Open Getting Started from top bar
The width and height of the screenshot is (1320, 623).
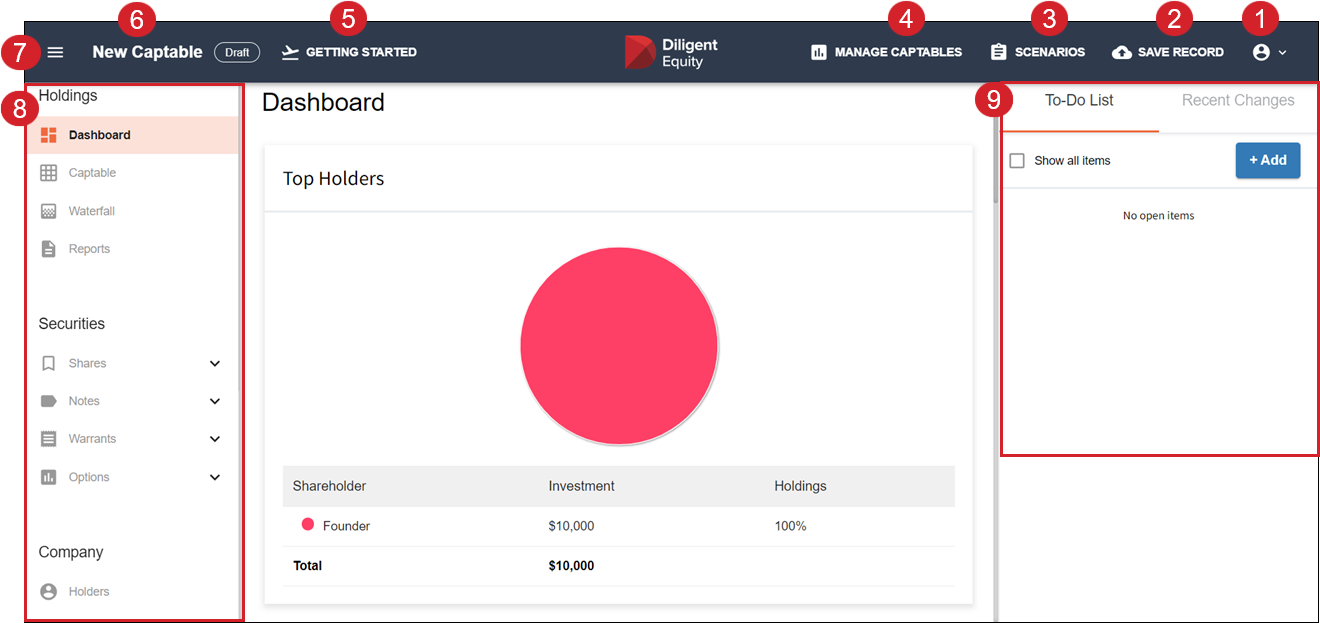point(349,52)
